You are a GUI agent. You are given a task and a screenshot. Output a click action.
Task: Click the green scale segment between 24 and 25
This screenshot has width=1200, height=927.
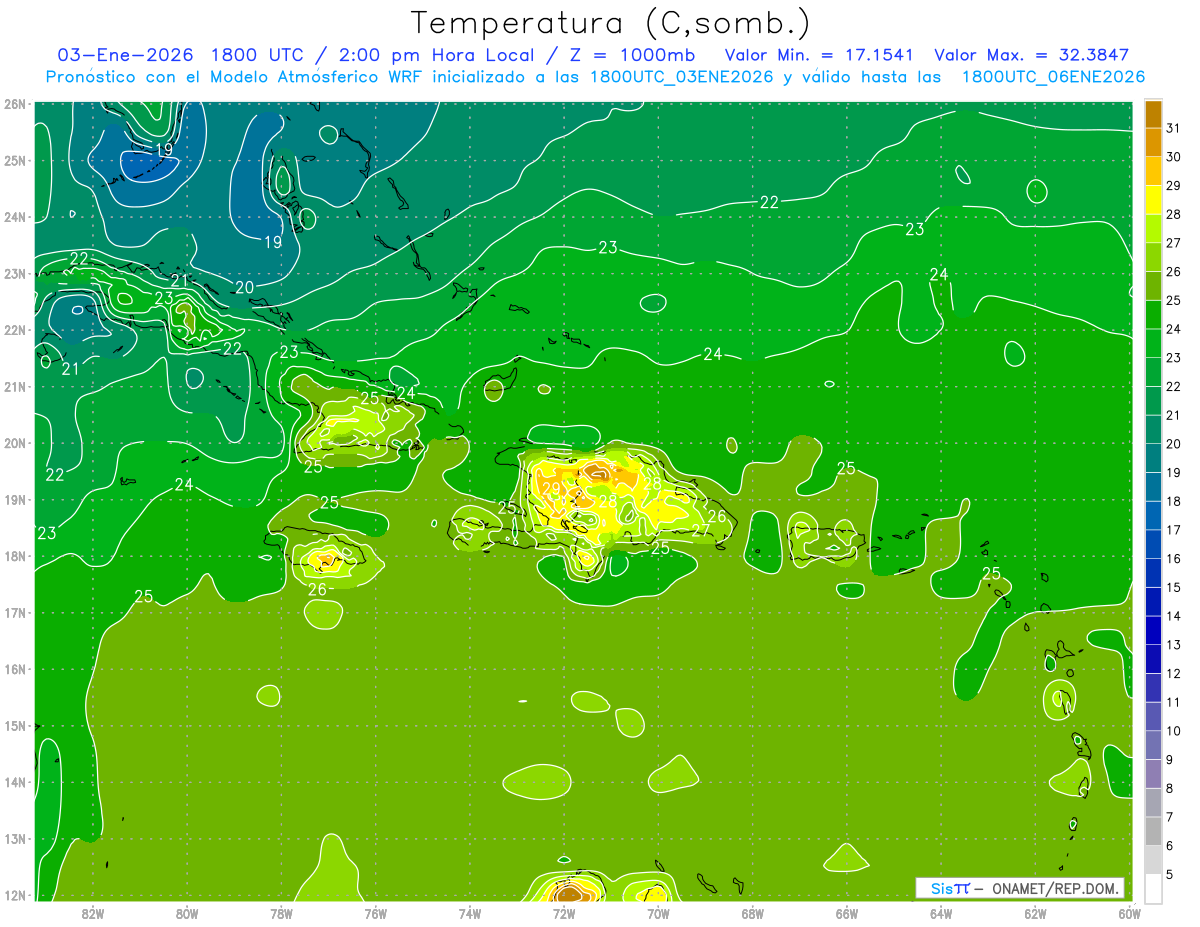click(x=1154, y=315)
